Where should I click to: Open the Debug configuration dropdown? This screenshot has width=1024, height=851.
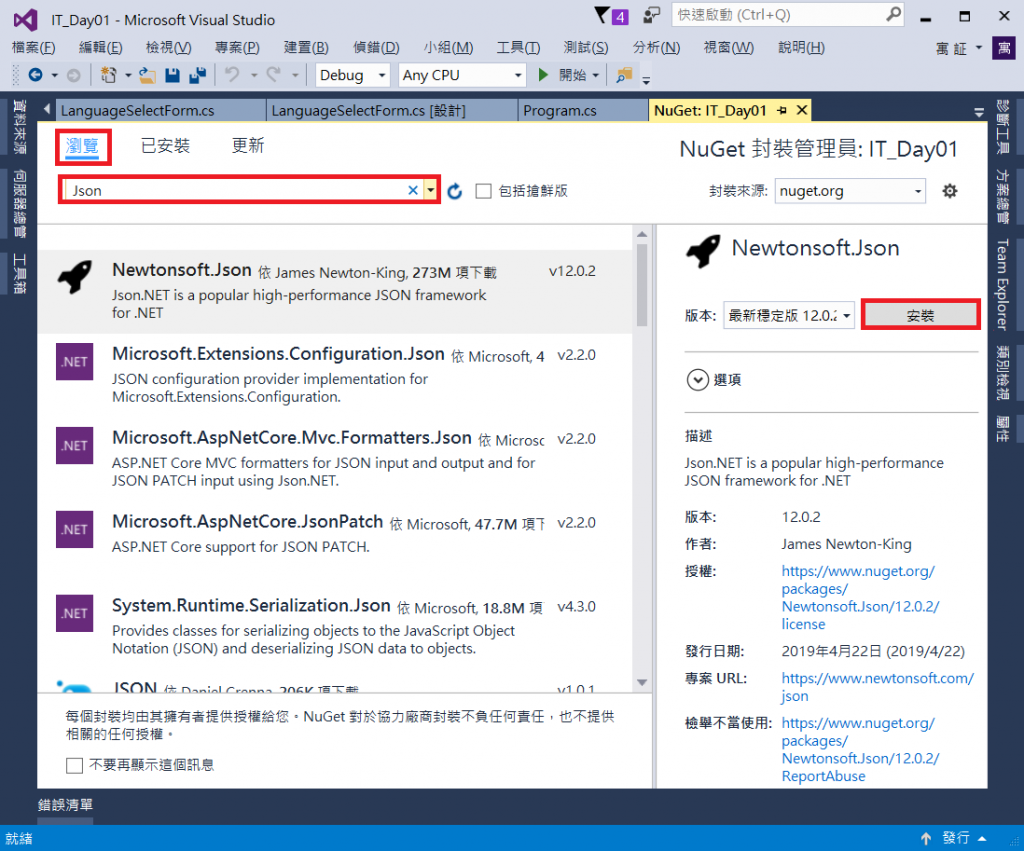(x=353, y=75)
